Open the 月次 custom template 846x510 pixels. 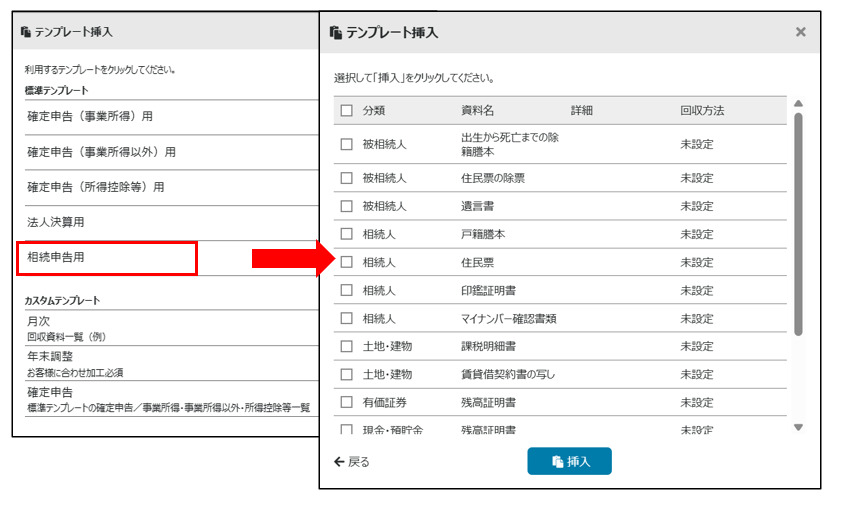[x=40, y=322]
